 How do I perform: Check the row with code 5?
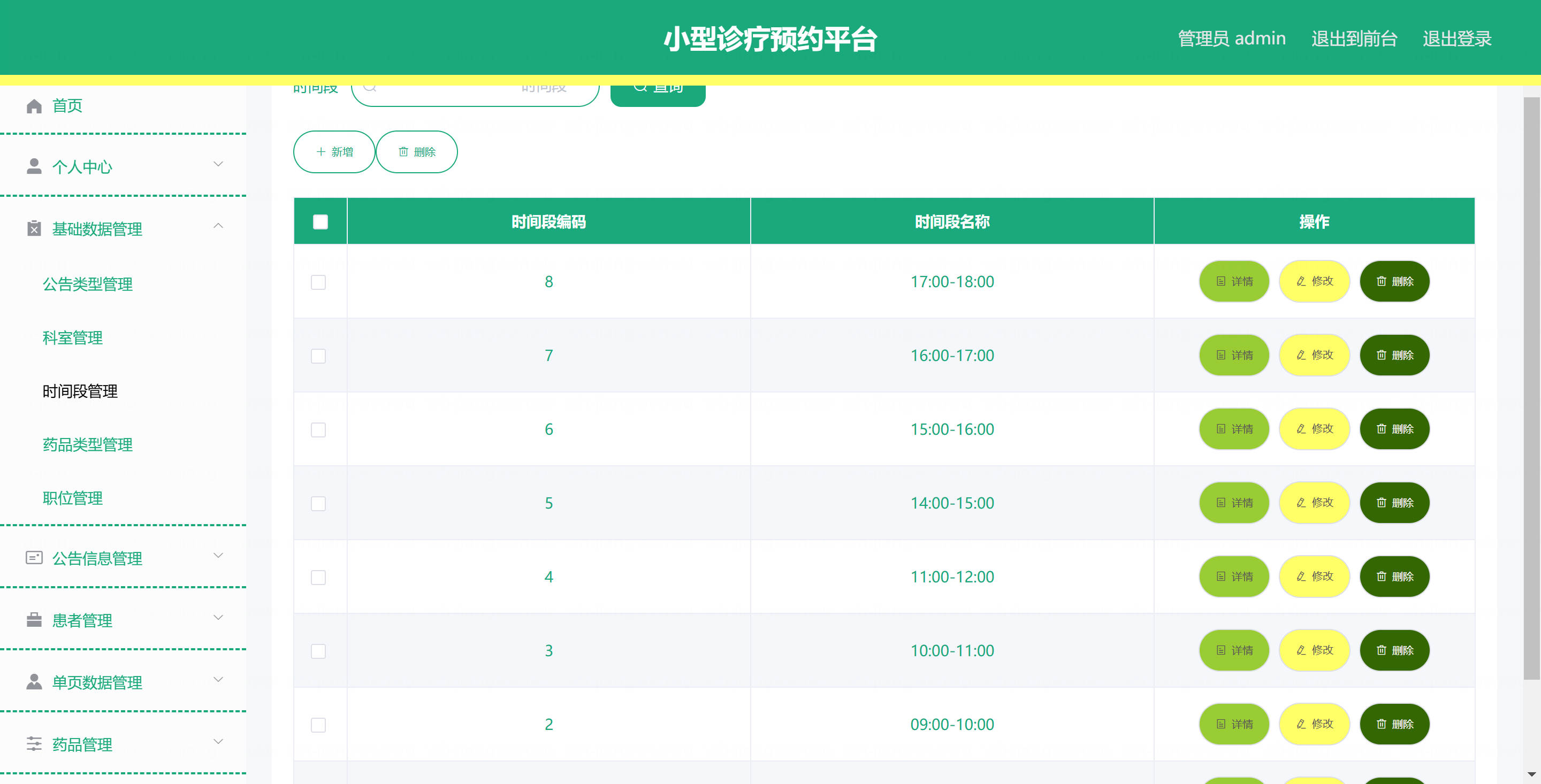318,504
